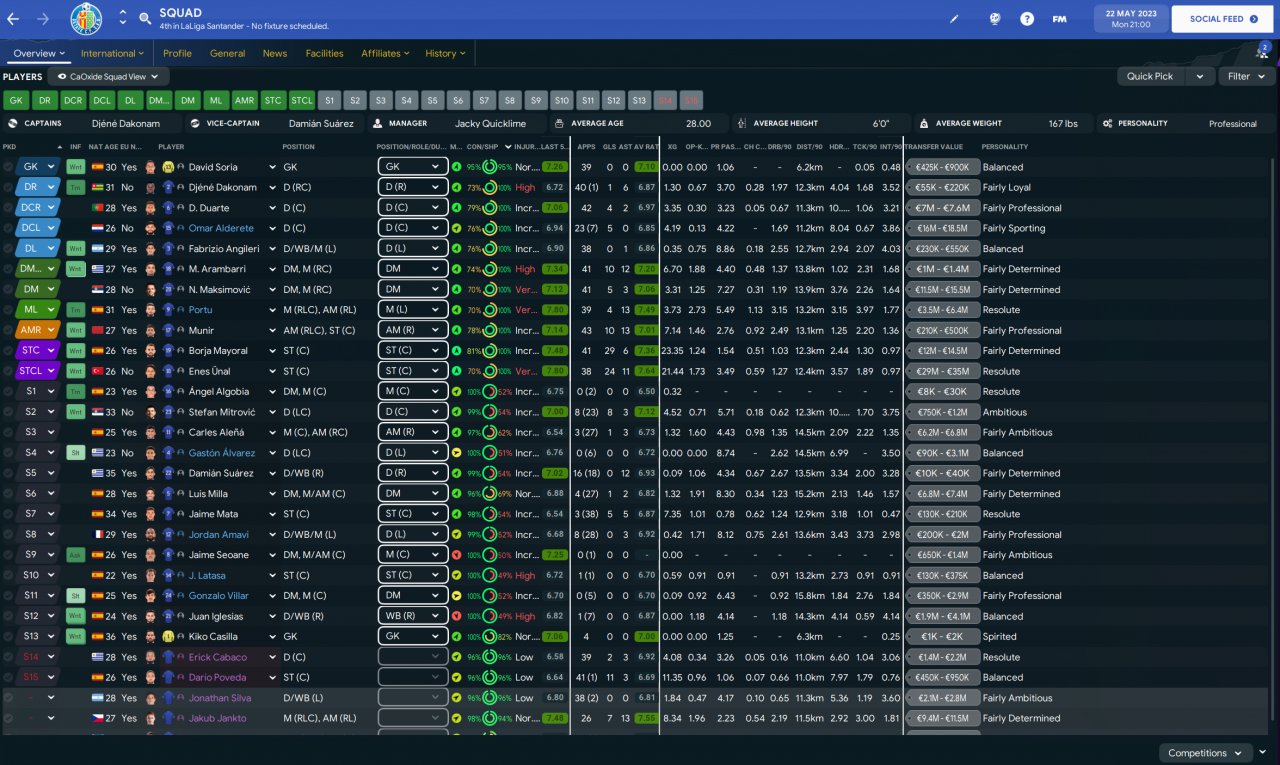Expand the Filter dropdown
The image size is (1280, 765).
tap(1246, 76)
